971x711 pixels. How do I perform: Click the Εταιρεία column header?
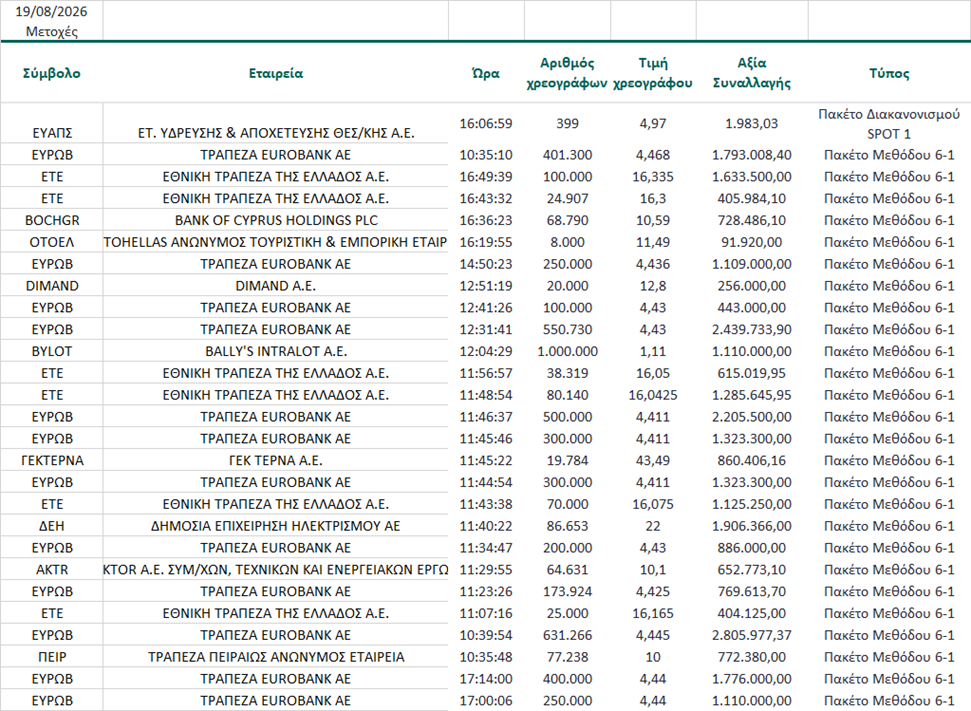pyautogui.click(x=276, y=73)
